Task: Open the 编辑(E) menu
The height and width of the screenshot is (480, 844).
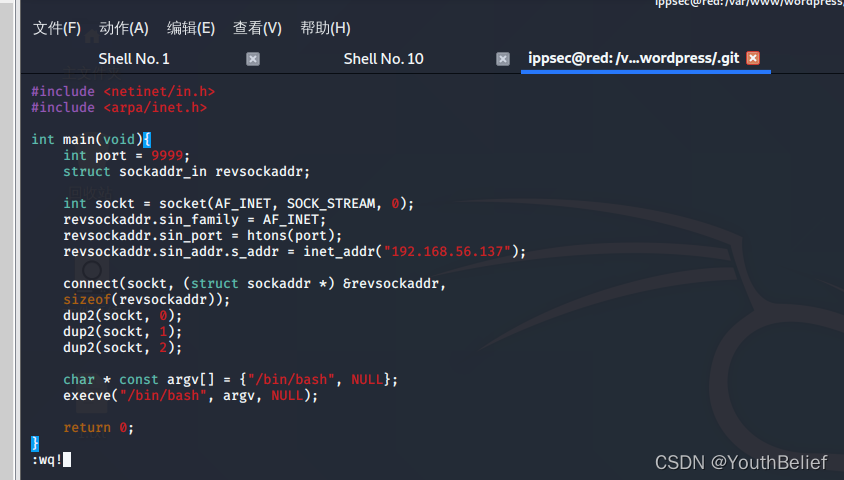Action: point(191,28)
